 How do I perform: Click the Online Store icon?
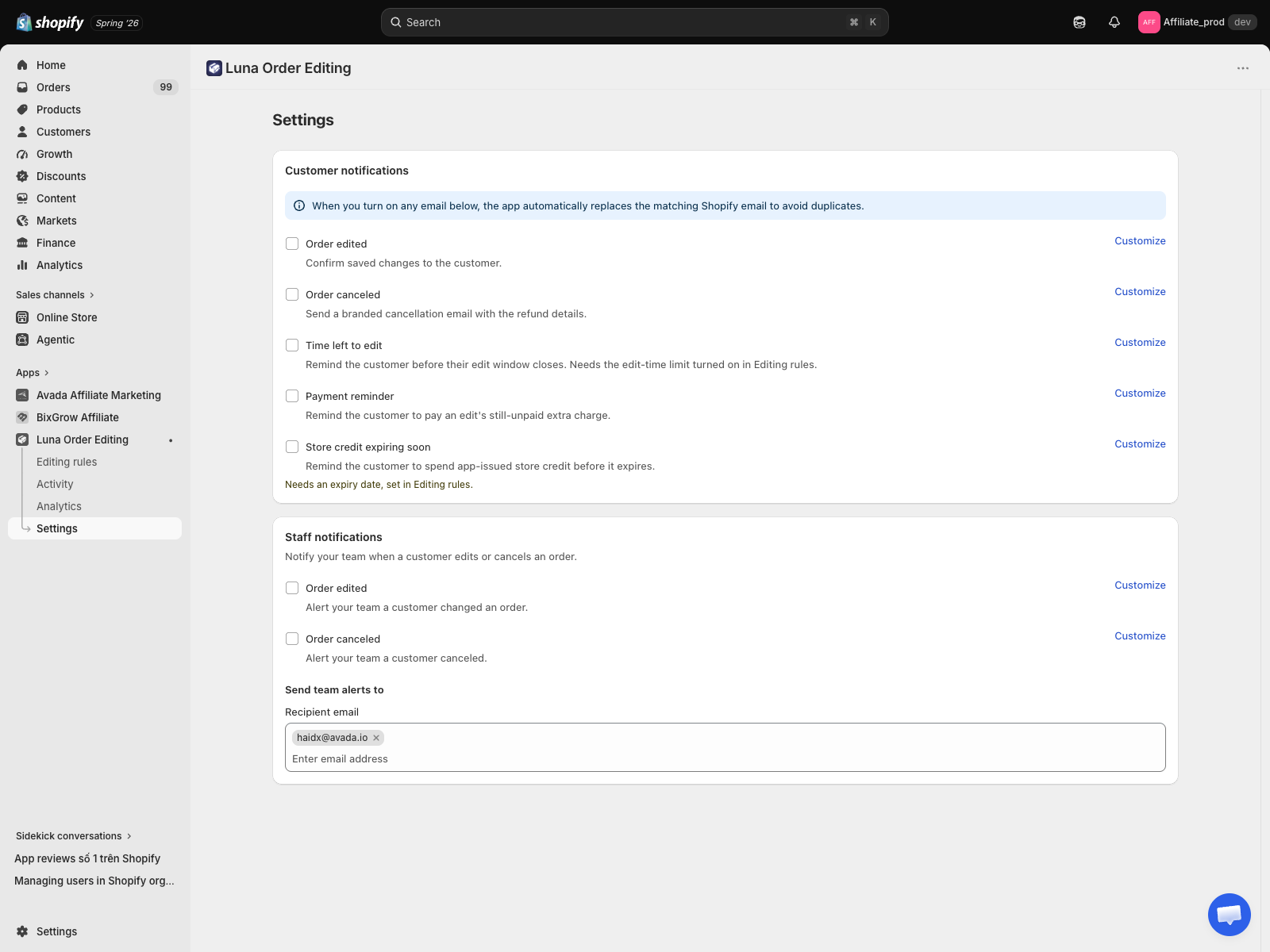pyautogui.click(x=22, y=317)
